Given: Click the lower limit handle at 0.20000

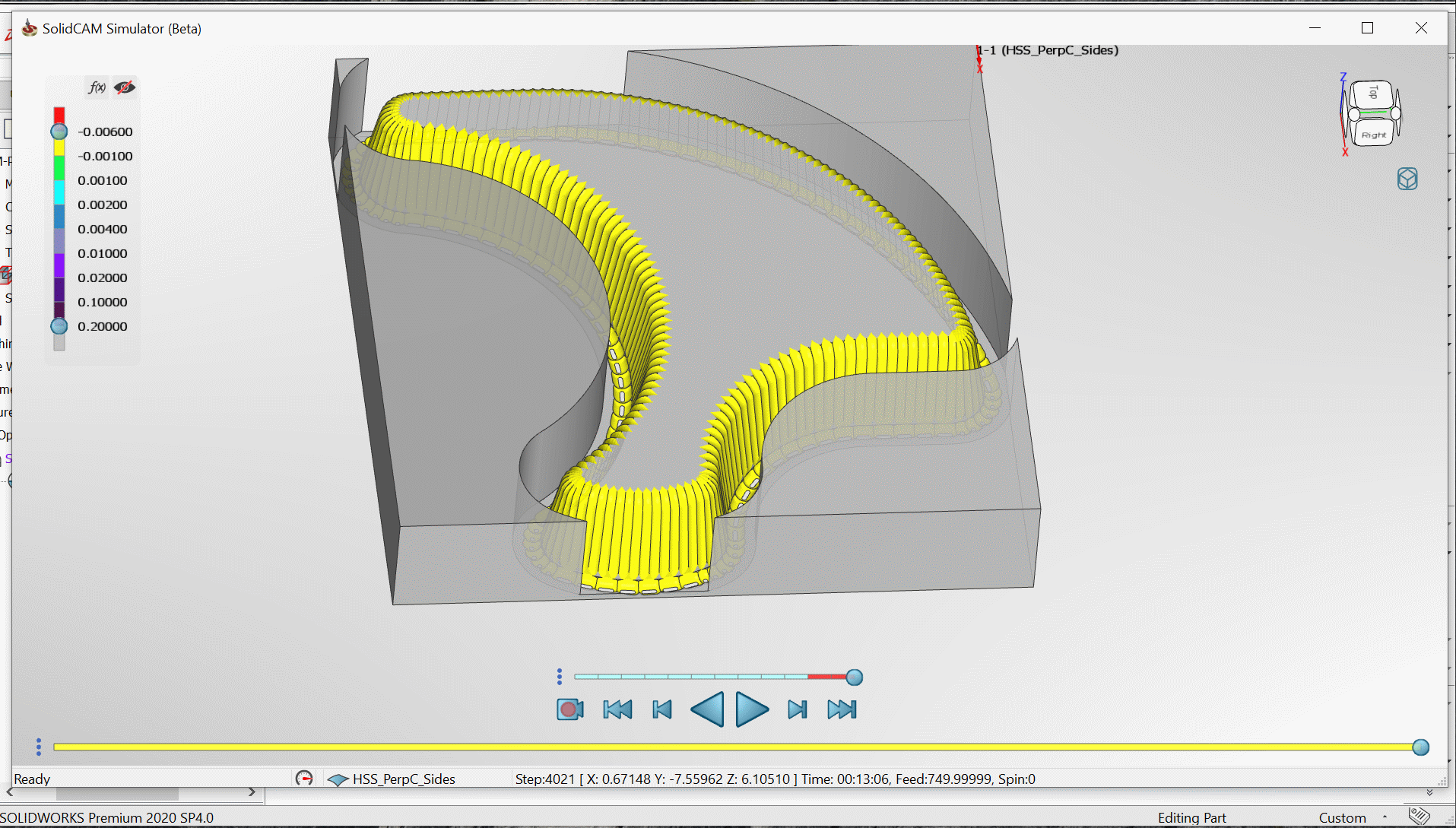Looking at the screenshot, I should pos(59,326).
